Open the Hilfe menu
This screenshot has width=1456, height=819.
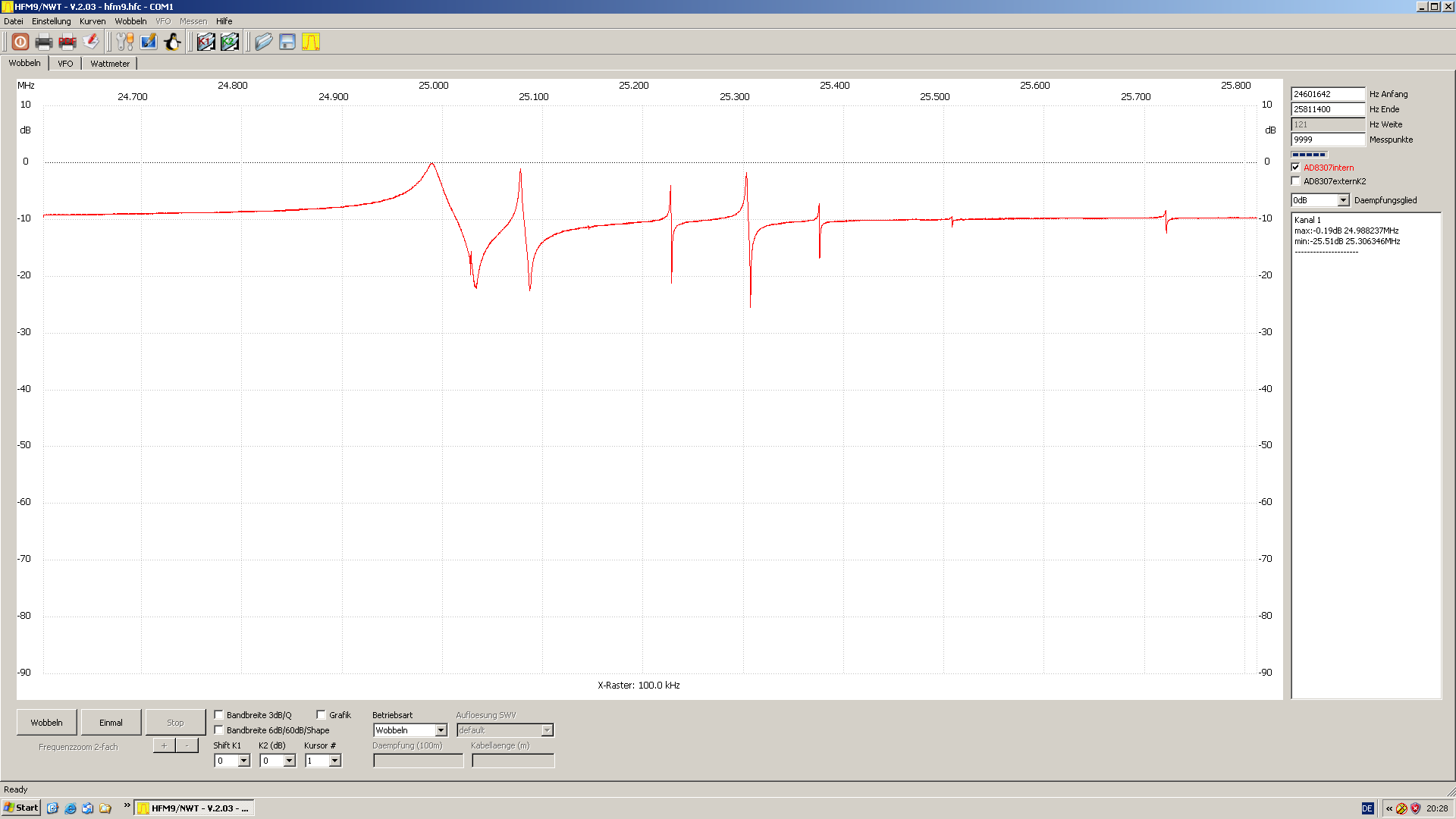click(224, 21)
